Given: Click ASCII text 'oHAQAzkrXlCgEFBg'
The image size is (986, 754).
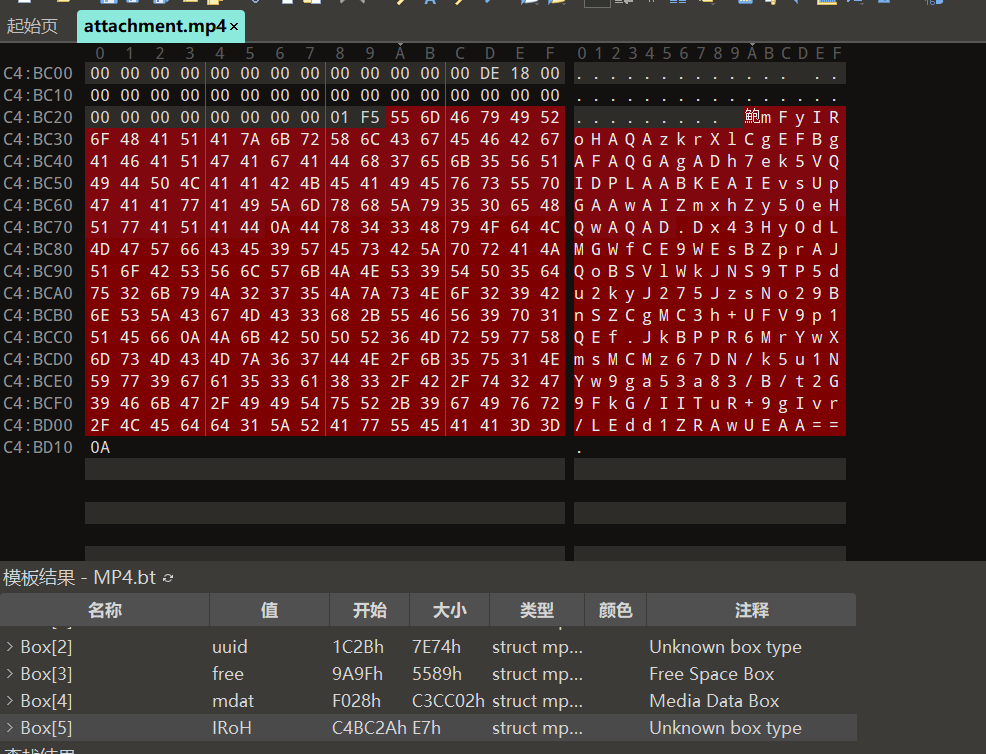Looking at the screenshot, I should click(x=707, y=139).
